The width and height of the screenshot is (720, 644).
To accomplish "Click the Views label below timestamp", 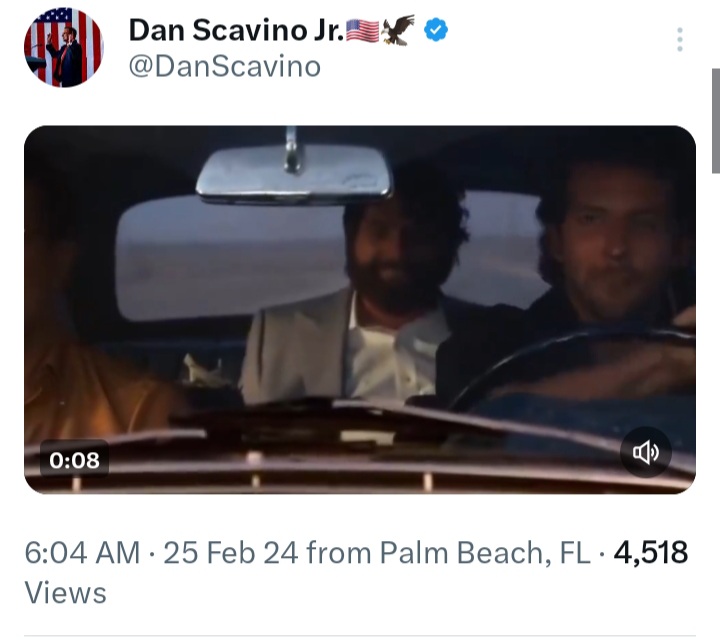I will coord(65,592).
